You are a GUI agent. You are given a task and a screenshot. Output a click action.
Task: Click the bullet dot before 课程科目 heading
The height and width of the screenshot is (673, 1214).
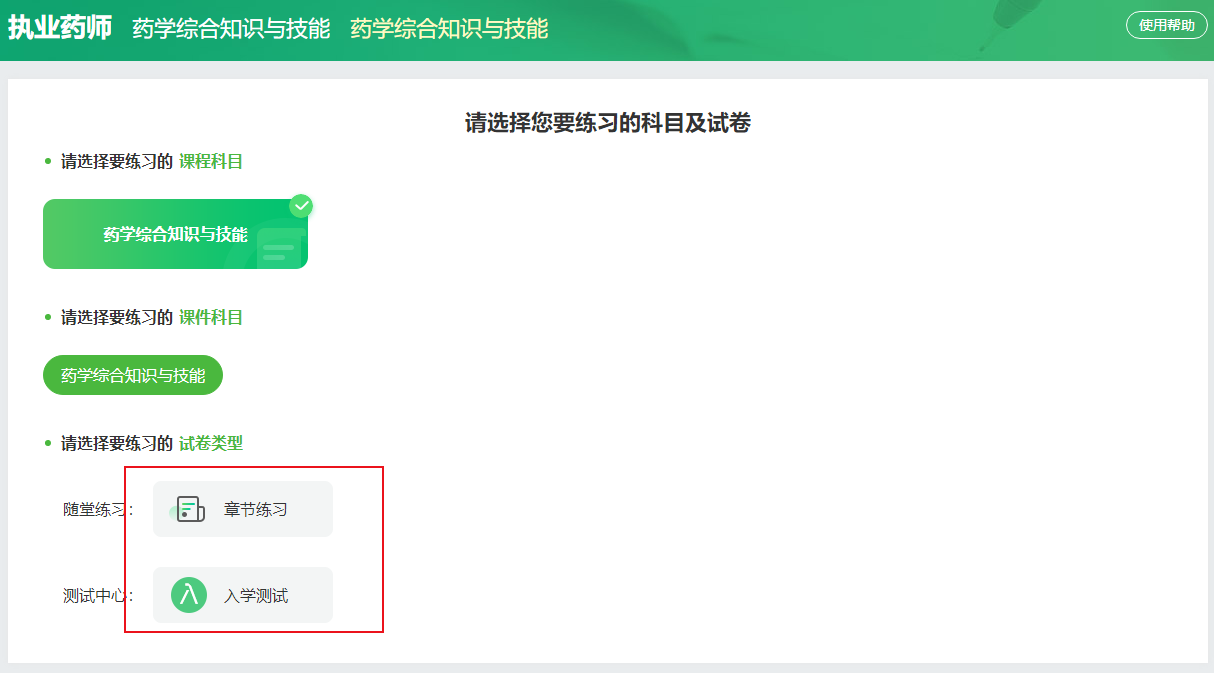point(47,161)
